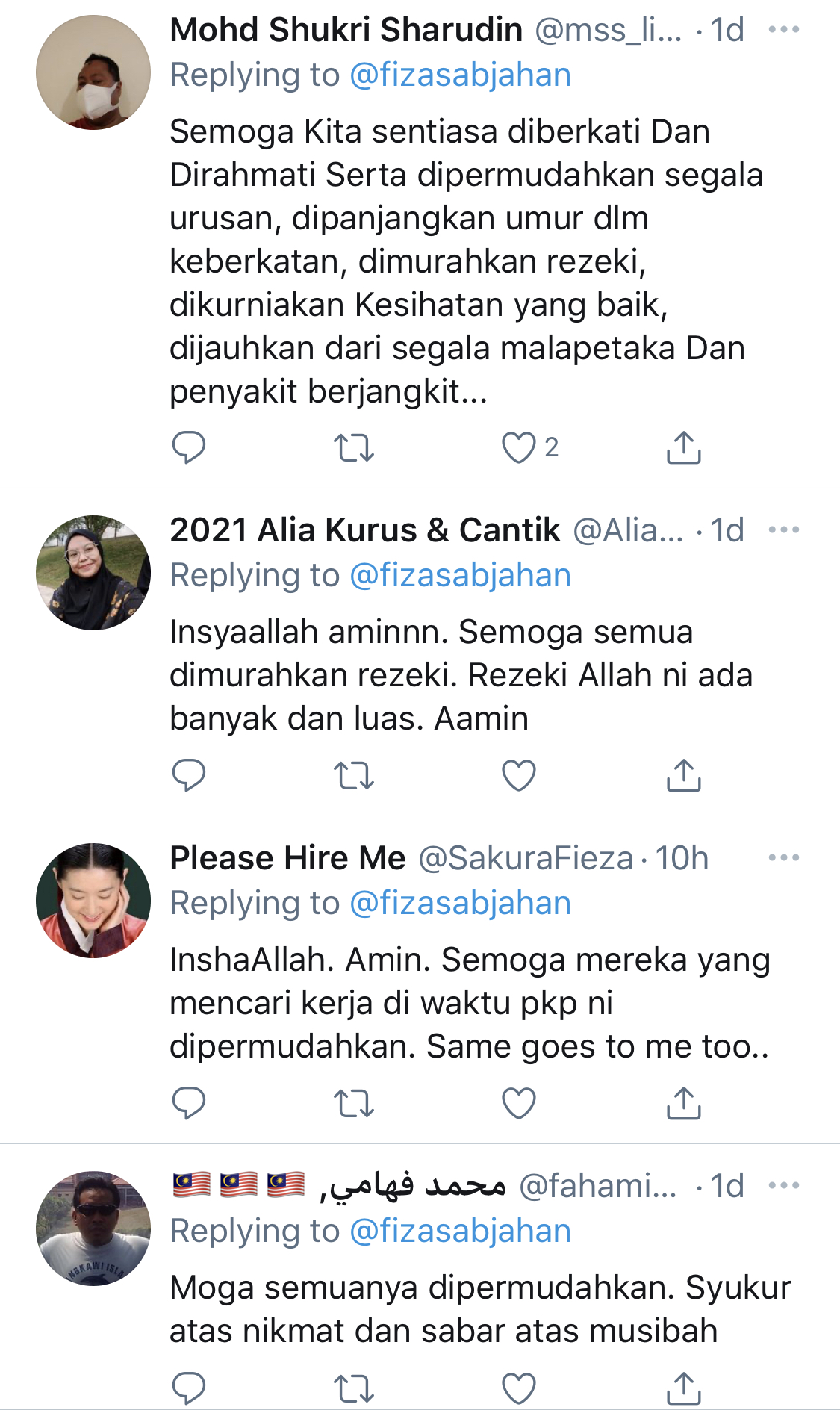The height and width of the screenshot is (1410, 840).
Task: Reply to Alia Kurus & Cantik's tweet
Action: (188, 775)
